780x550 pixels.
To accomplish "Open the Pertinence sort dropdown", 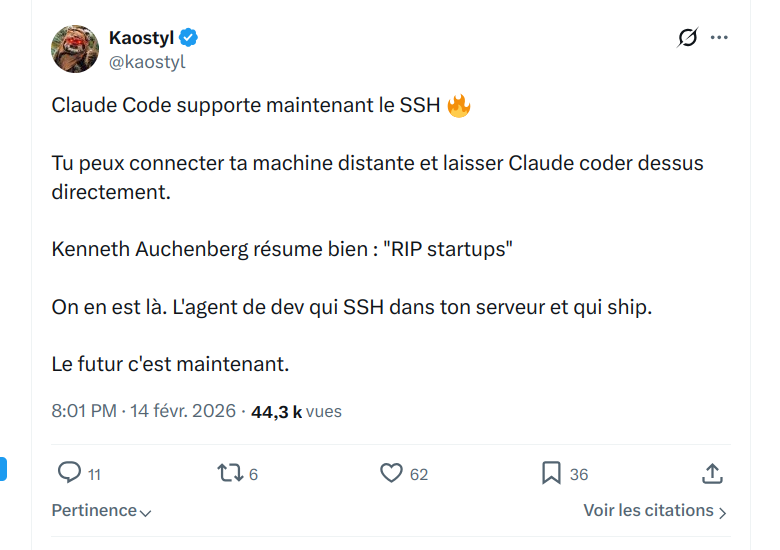I will [95, 510].
